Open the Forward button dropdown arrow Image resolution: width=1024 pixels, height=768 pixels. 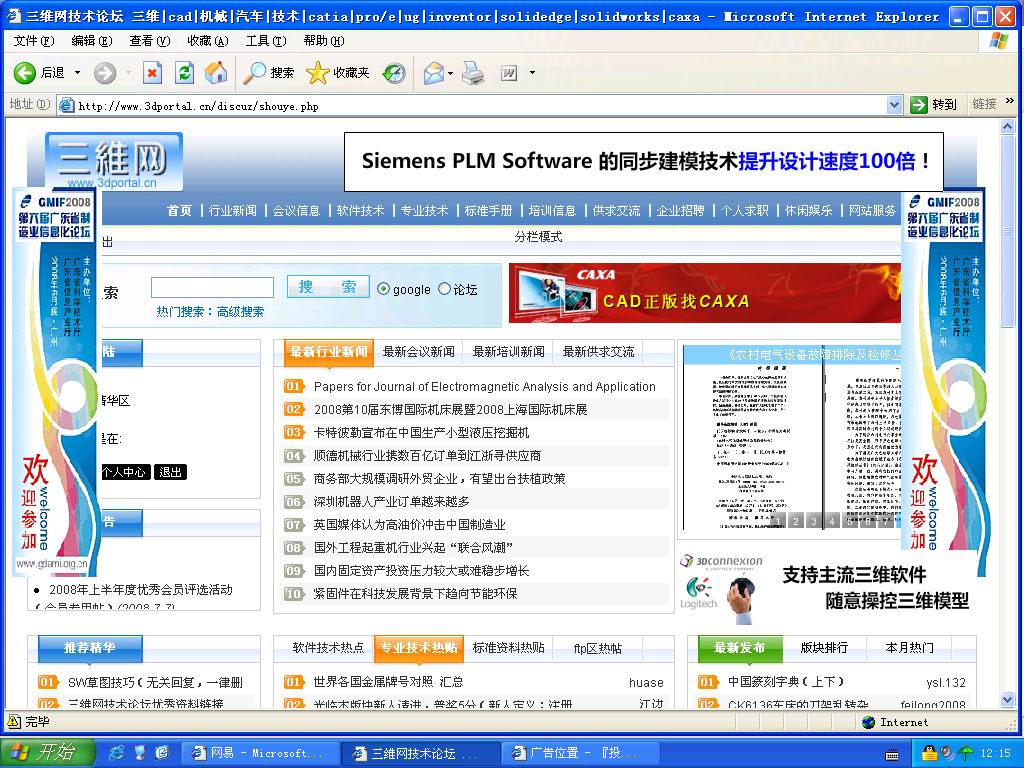tap(128, 72)
